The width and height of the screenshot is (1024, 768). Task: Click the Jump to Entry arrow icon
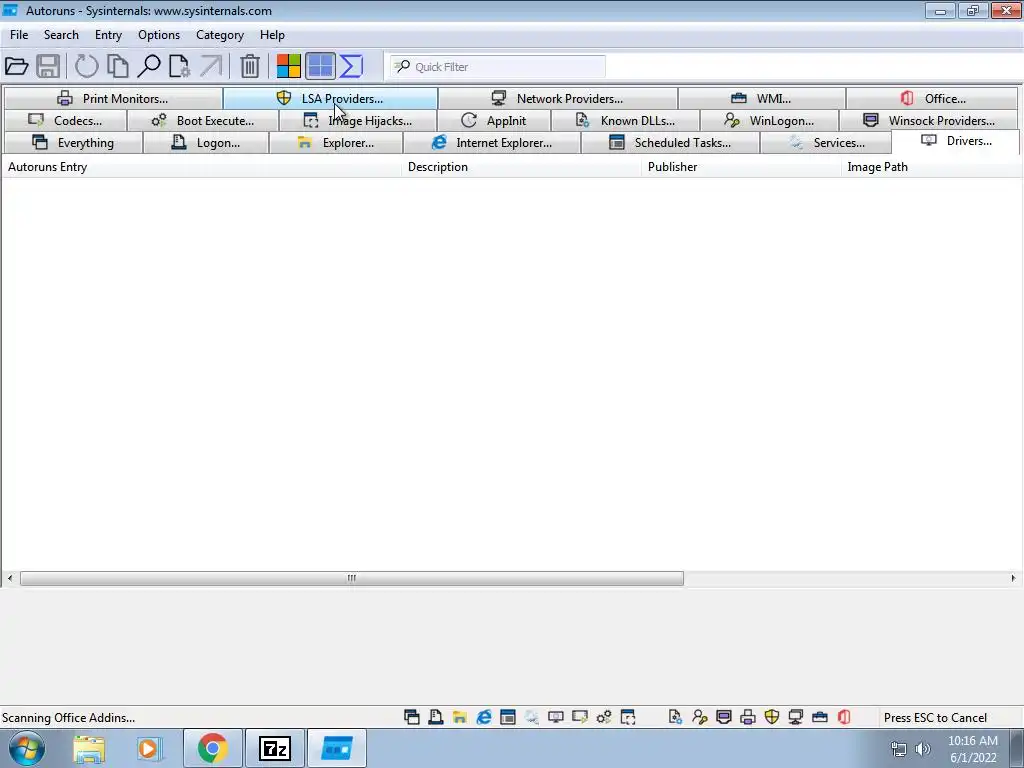pos(210,66)
